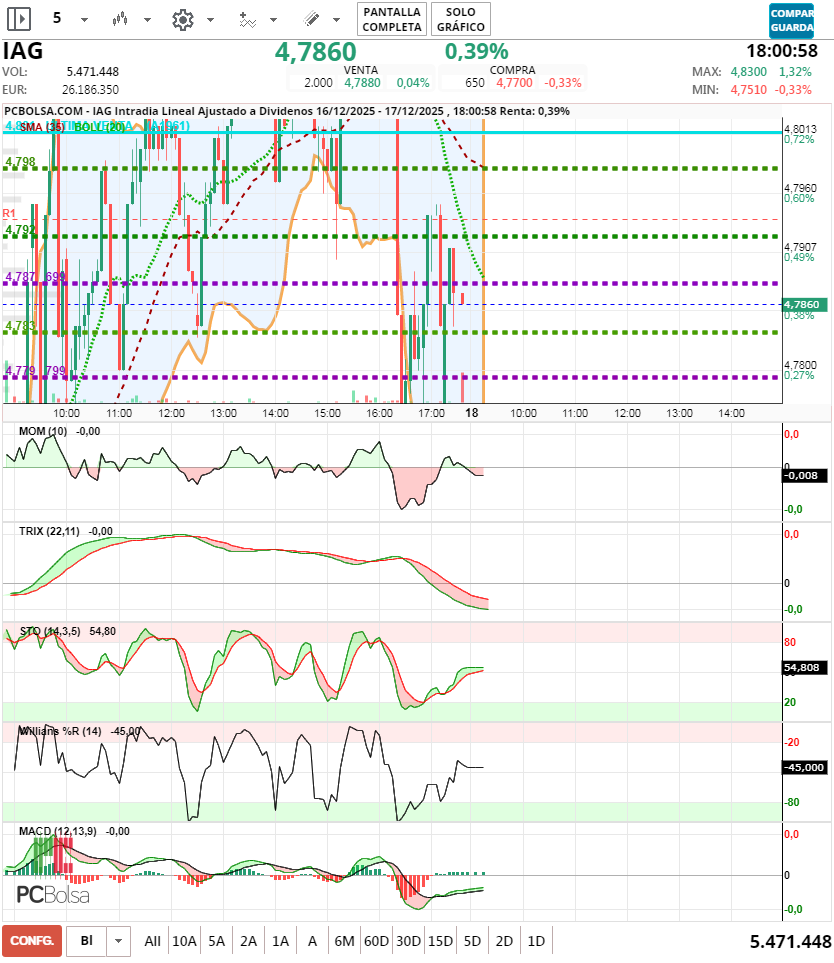Select the candlestick chart type icon
The image size is (834, 963).
coord(118,18)
